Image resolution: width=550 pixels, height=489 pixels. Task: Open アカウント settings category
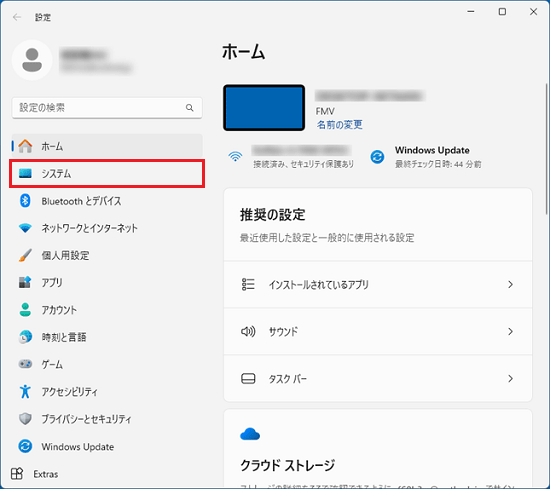point(107,310)
